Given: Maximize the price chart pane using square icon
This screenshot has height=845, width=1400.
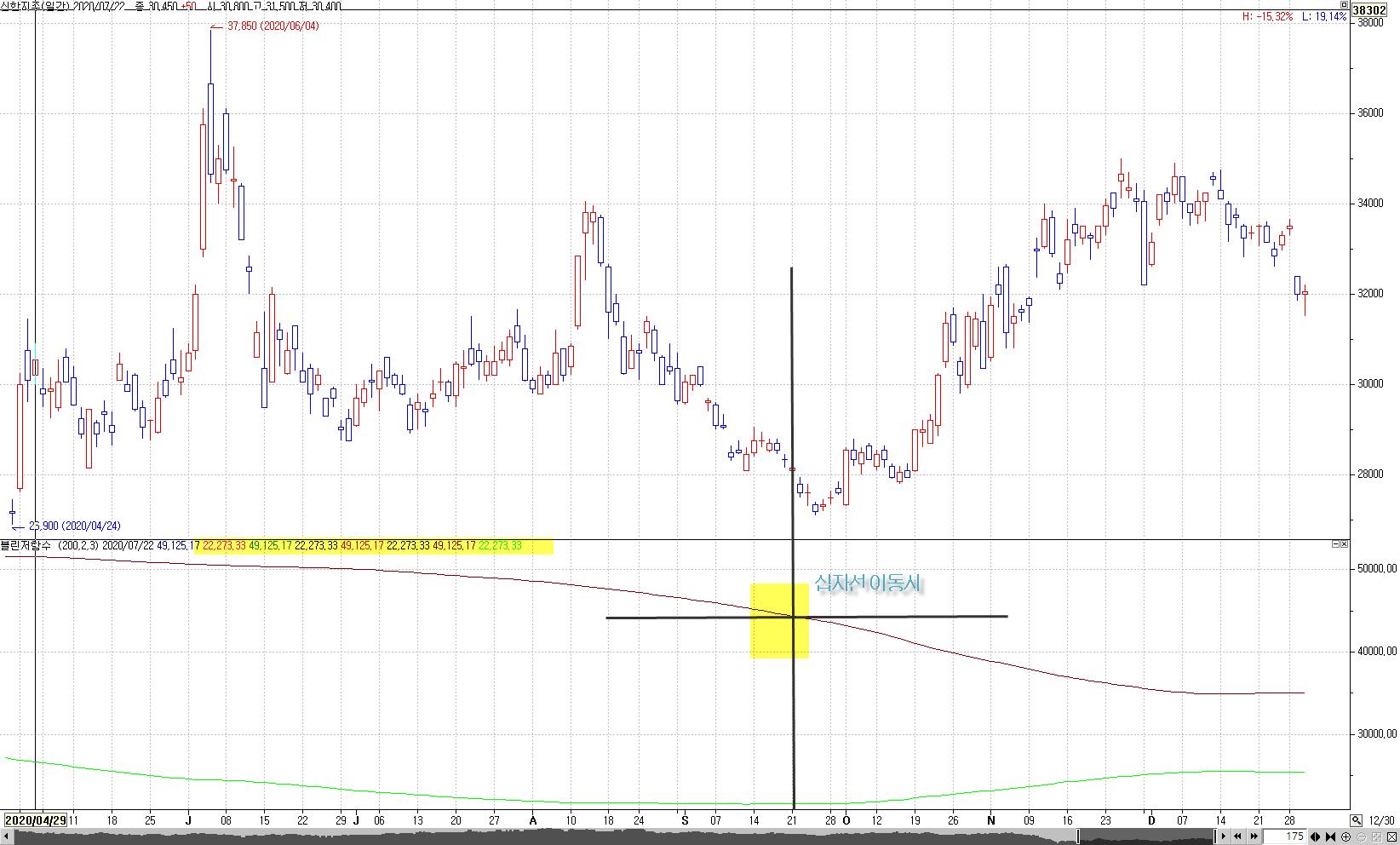Looking at the screenshot, I should [x=1344, y=4].
